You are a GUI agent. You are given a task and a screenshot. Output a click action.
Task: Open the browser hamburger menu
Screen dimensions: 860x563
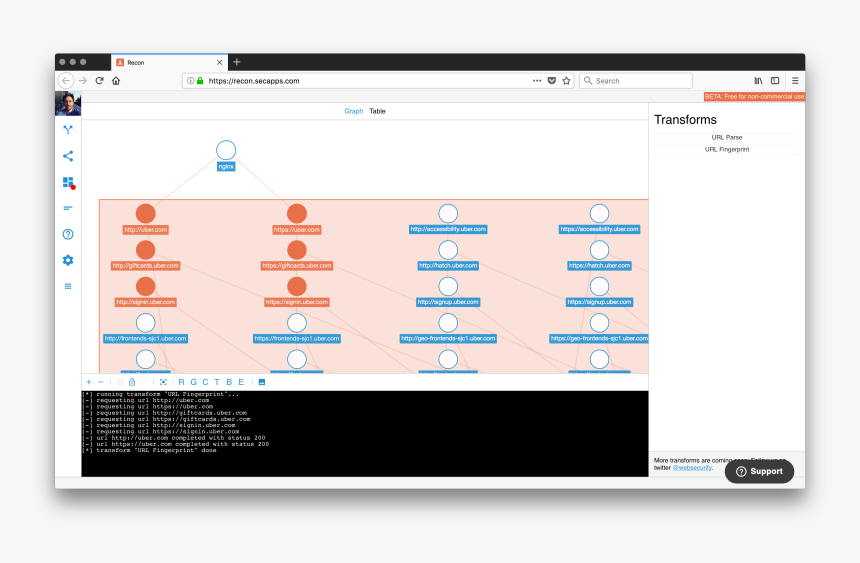[795, 81]
